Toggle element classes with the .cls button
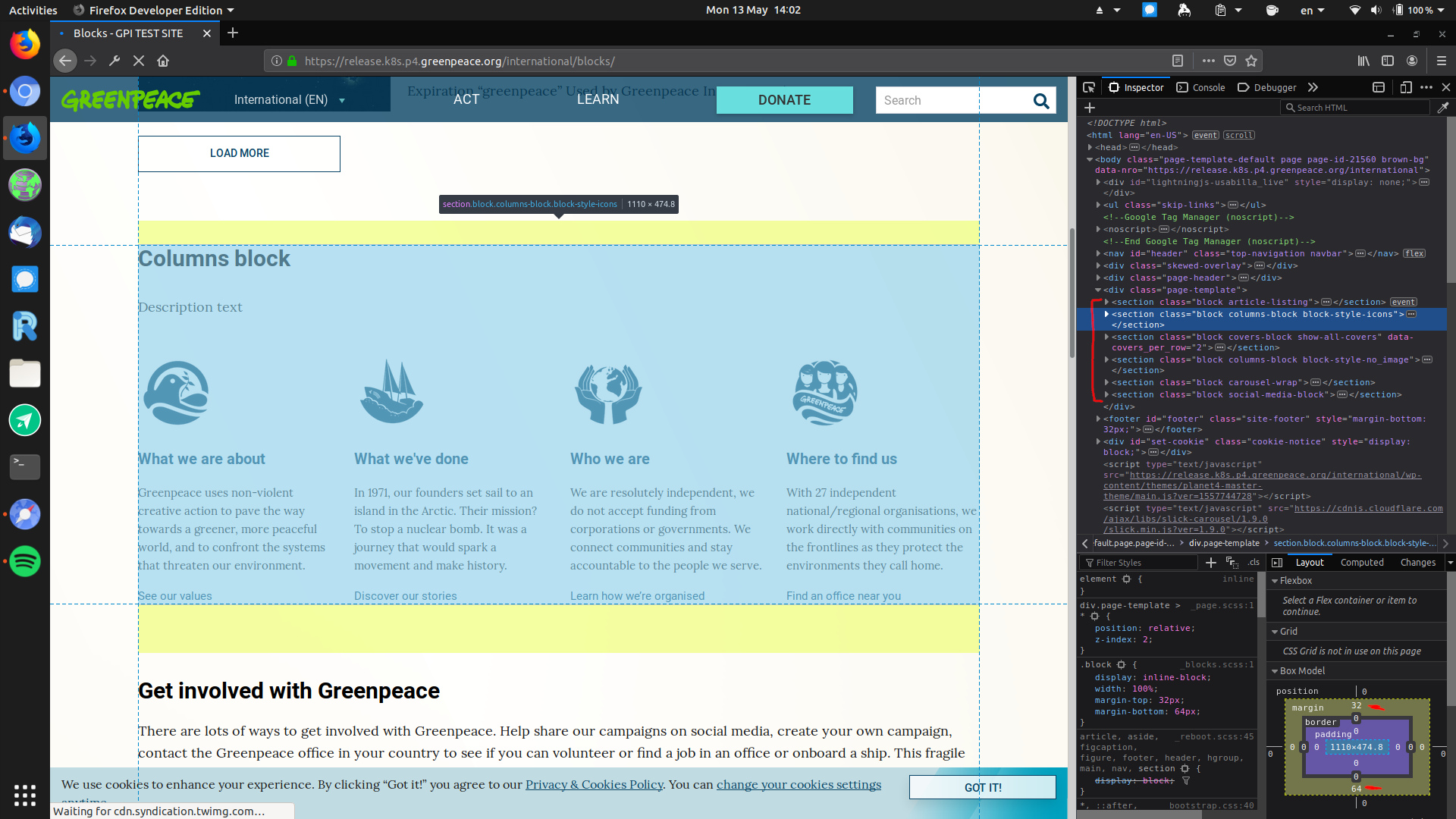This screenshot has height=819, width=1456. (x=1254, y=563)
